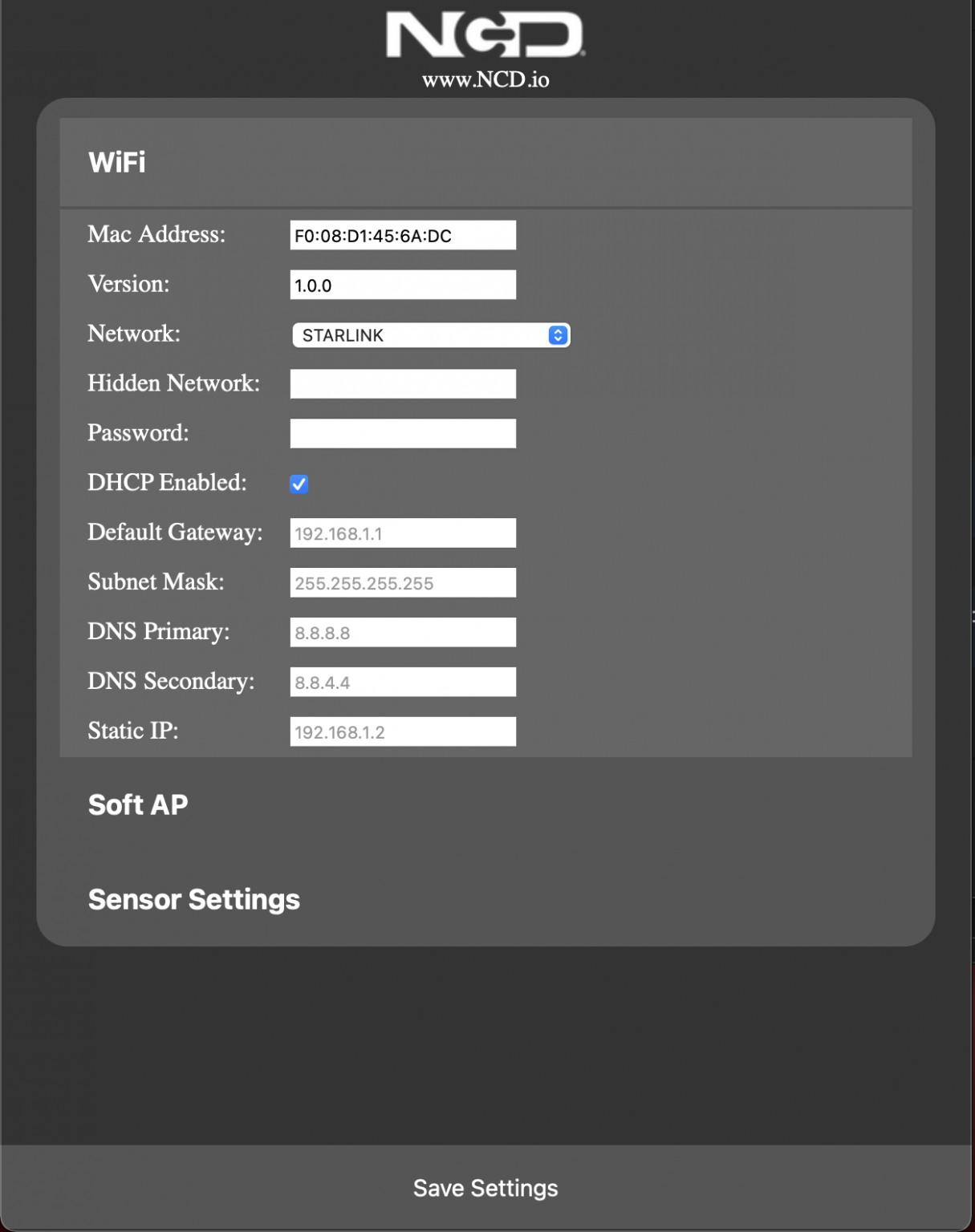Expand the Soft AP section
Screen dimensions: 975x1232
137,804
